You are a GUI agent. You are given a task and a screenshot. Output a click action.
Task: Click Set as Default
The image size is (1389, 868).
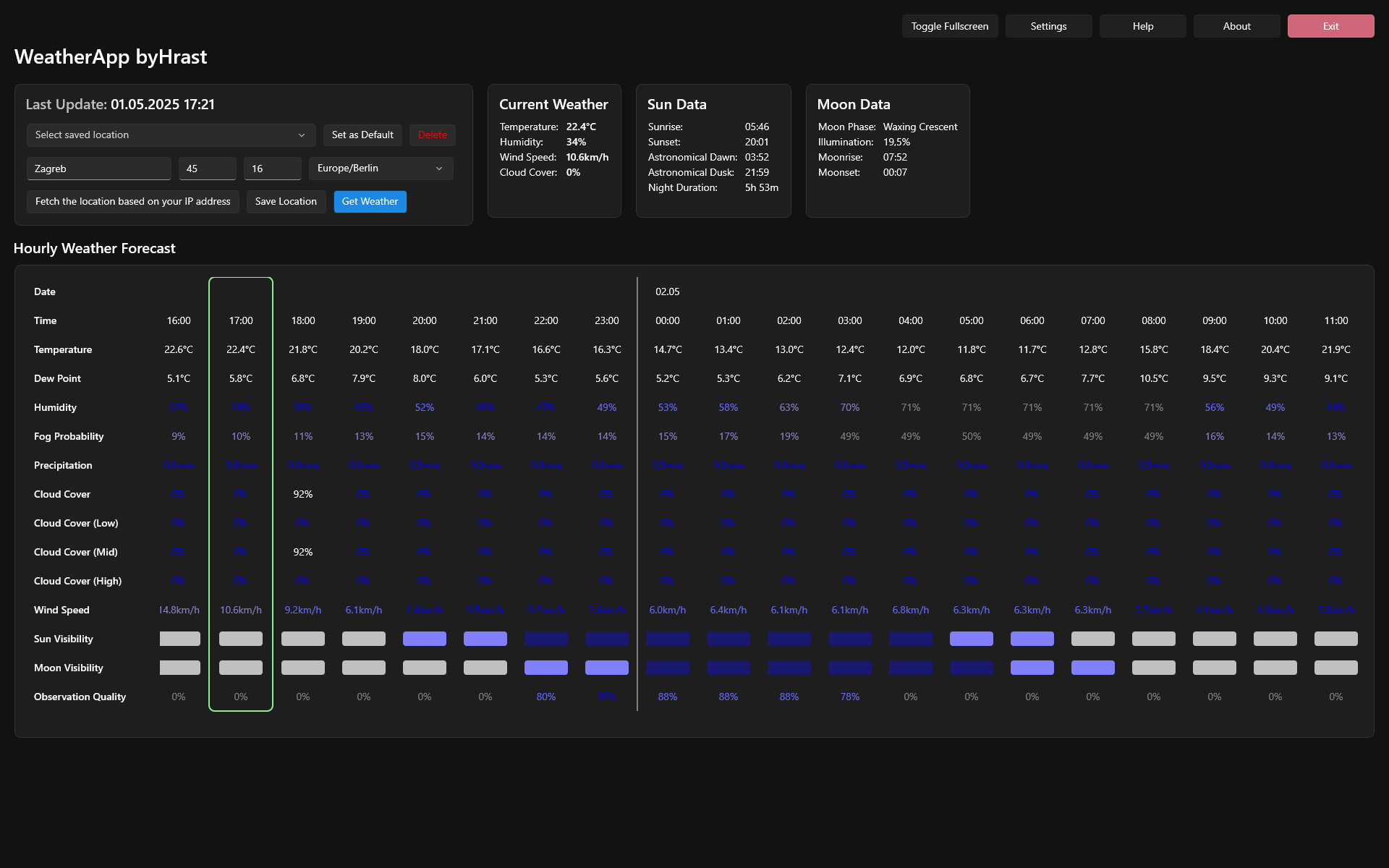click(362, 135)
